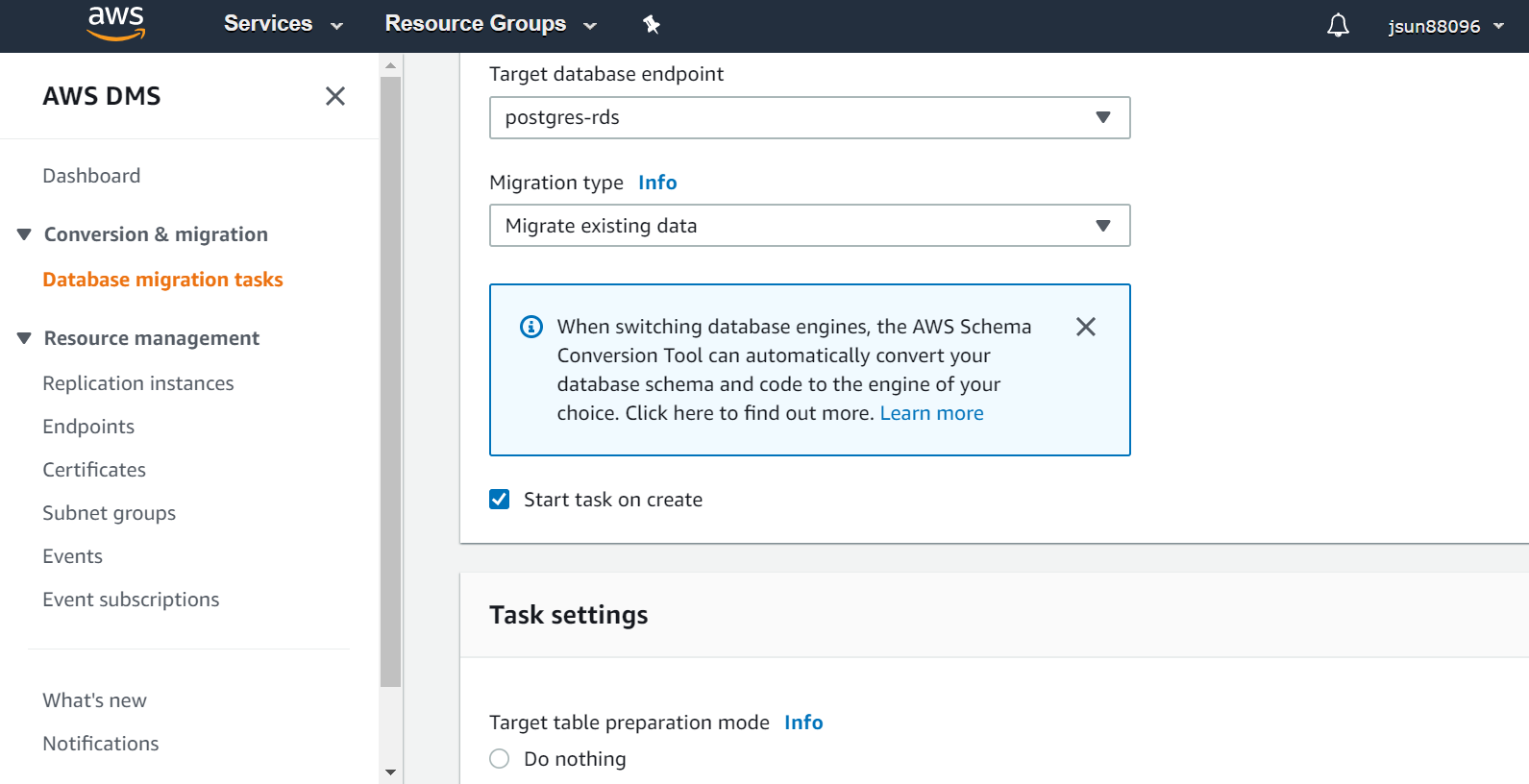Close the AWS DMS sidebar panel

(335, 96)
